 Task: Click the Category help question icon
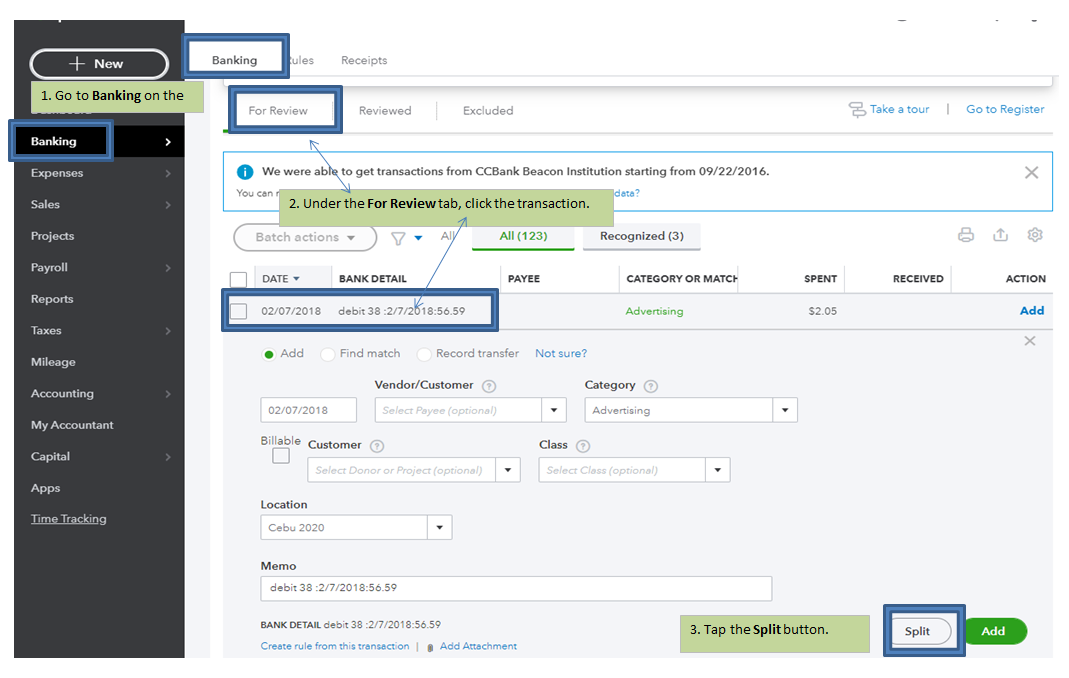point(651,386)
